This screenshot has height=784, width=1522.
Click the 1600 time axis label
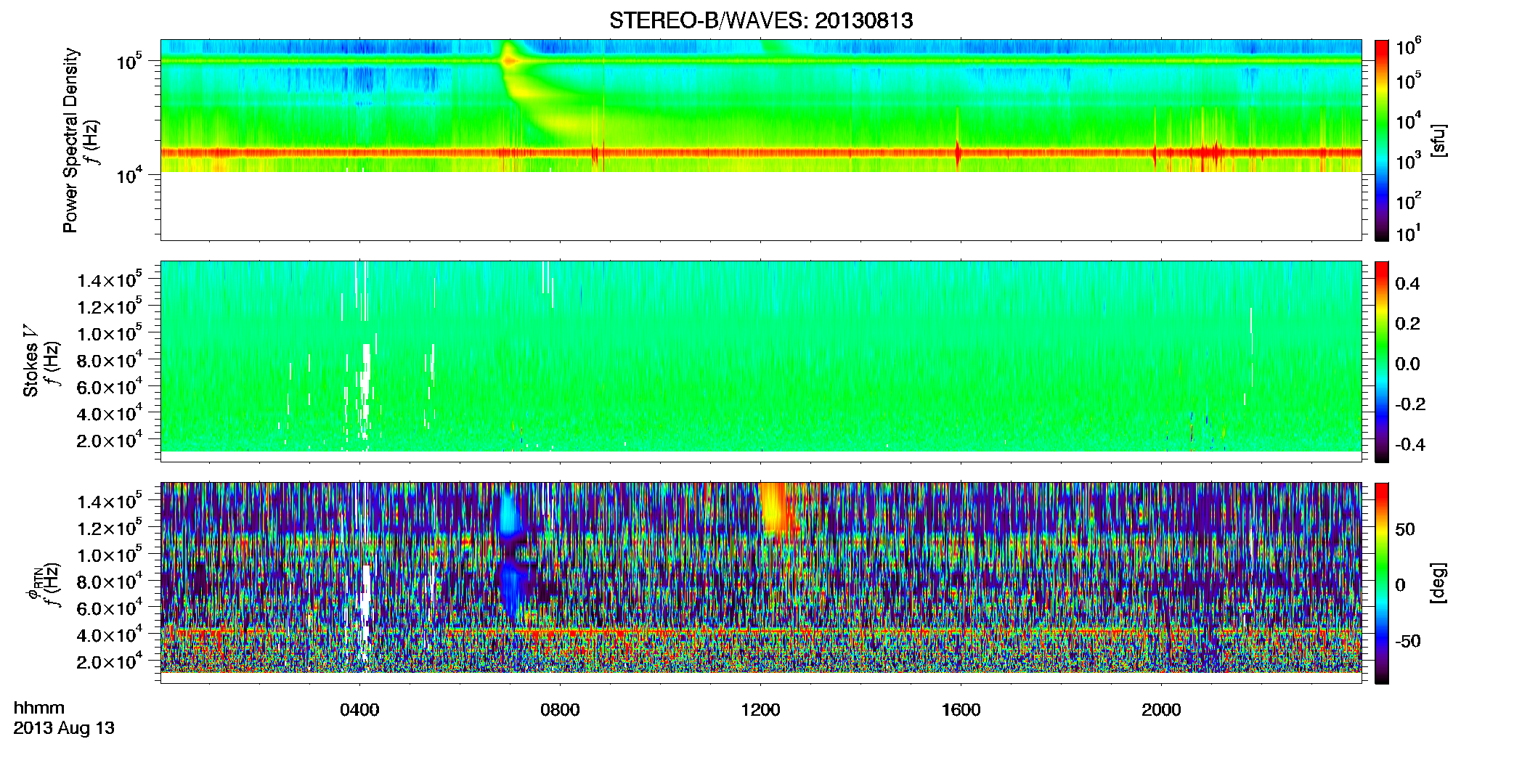[961, 710]
